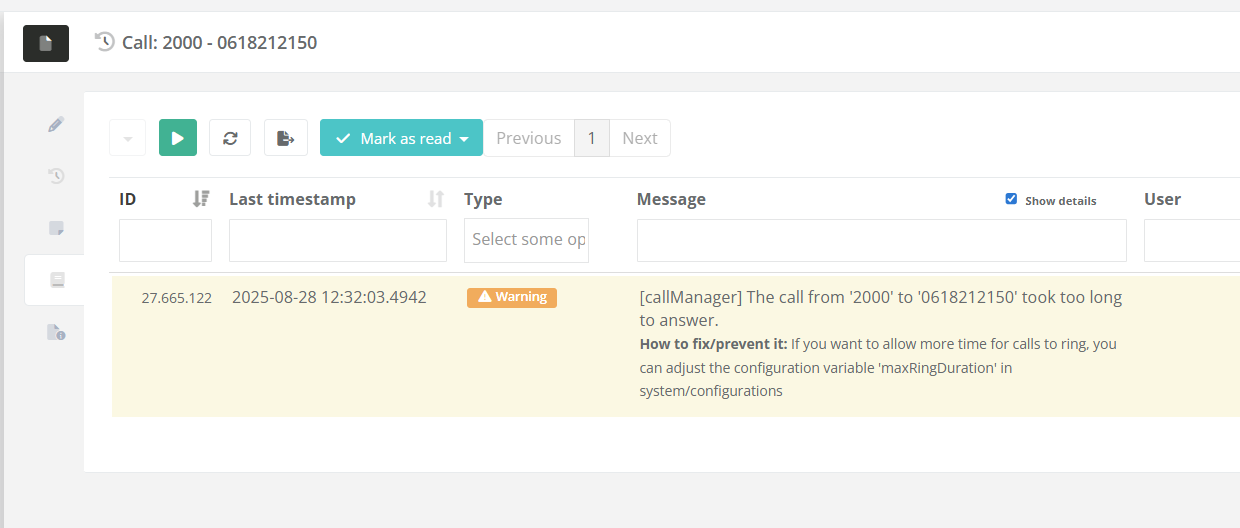
Task: Click the document icon in the header
Action: coord(45,43)
